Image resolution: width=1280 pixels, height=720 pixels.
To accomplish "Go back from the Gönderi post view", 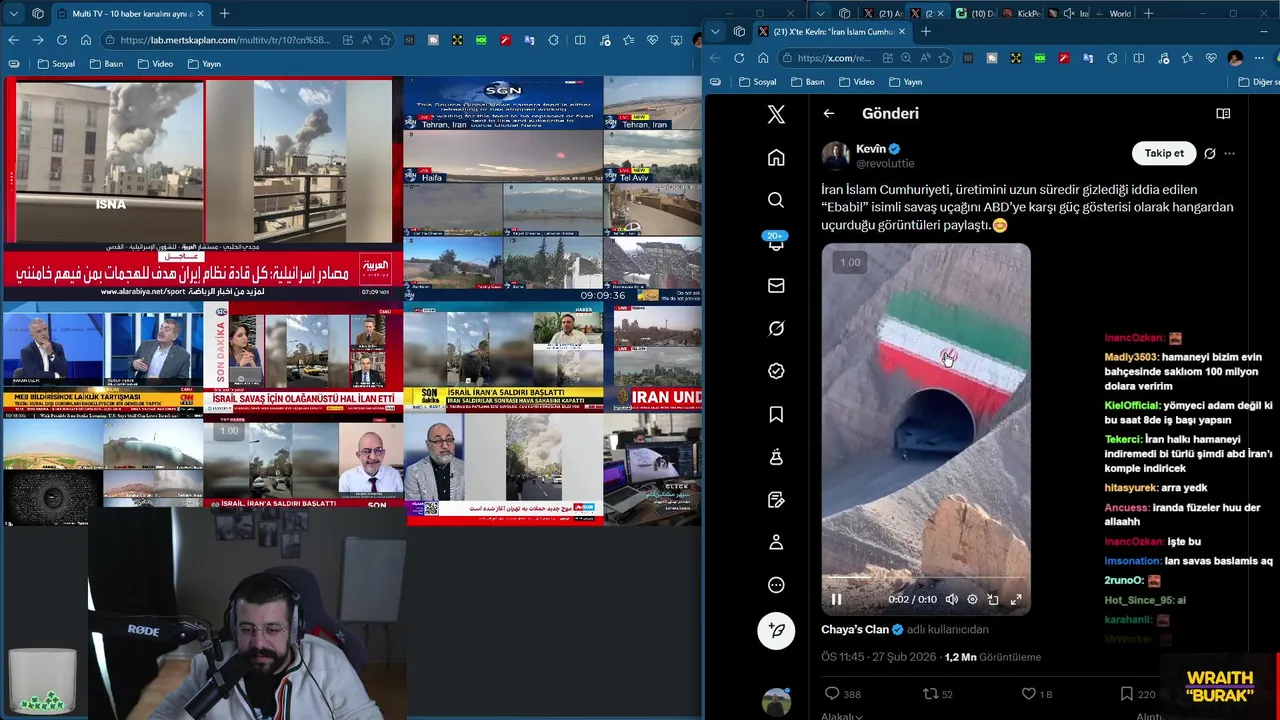I will pyautogui.click(x=829, y=113).
